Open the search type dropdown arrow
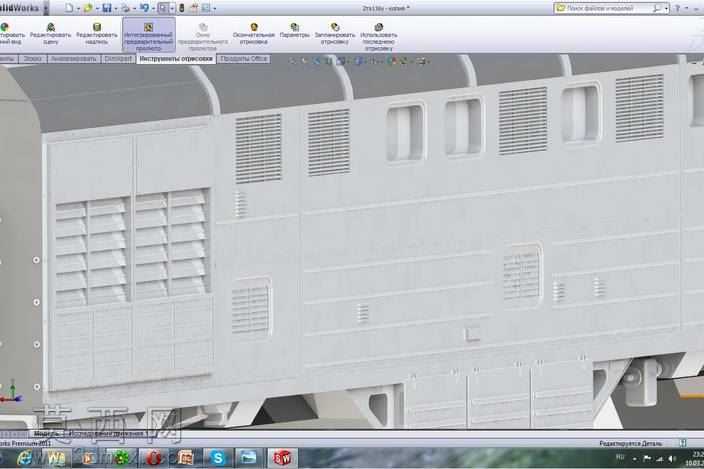The height and width of the screenshot is (469, 704). pyautogui.click(x=666, y=8)
